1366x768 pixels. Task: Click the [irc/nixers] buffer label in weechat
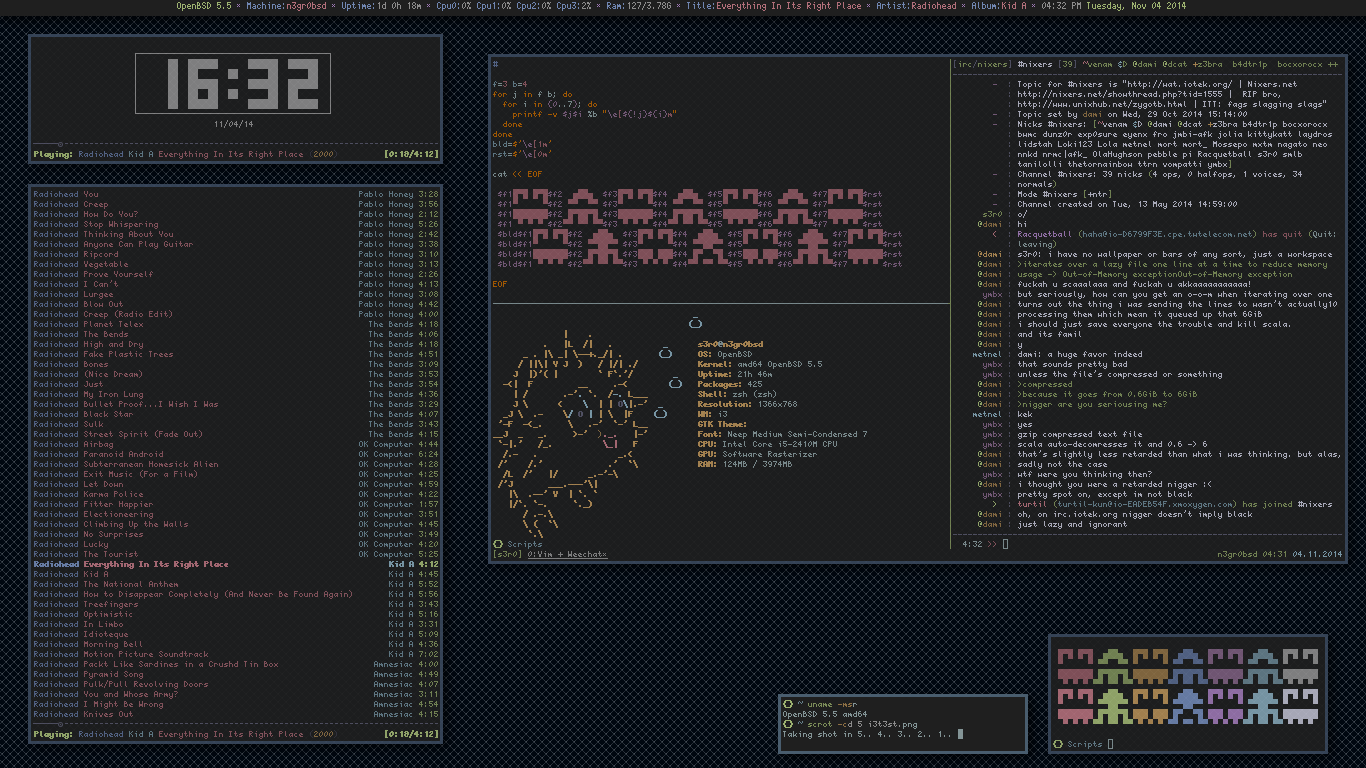click(982, 64)
